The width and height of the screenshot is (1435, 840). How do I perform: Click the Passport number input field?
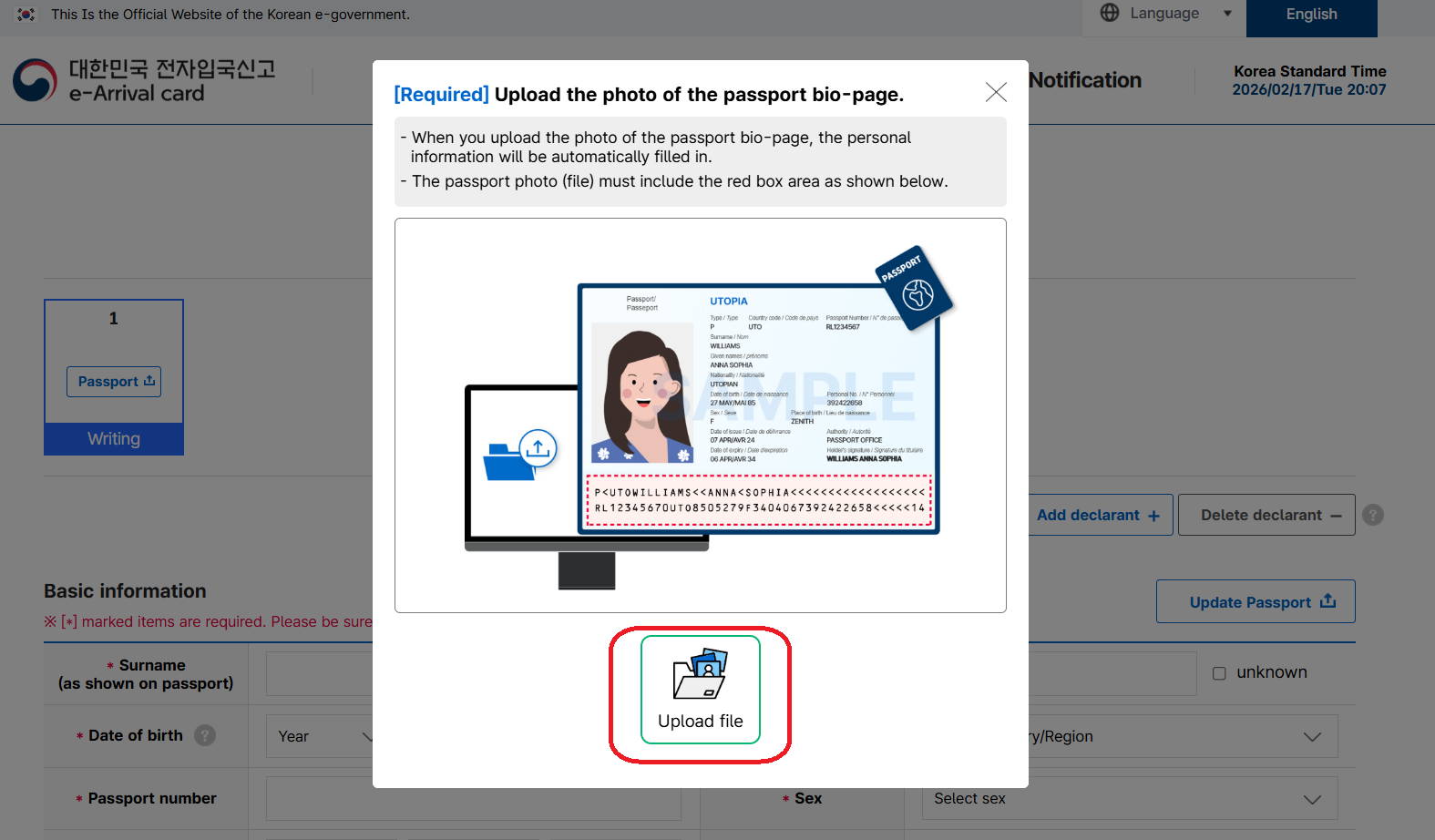[473, 798]
